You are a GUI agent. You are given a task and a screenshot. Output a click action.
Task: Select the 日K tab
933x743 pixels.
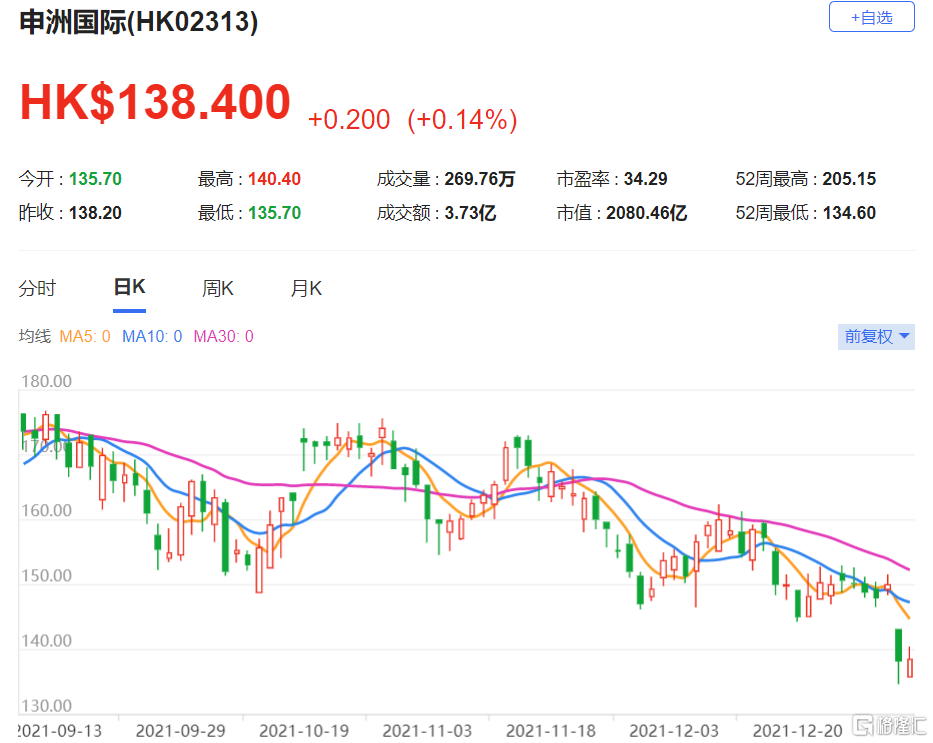(130, 287)
